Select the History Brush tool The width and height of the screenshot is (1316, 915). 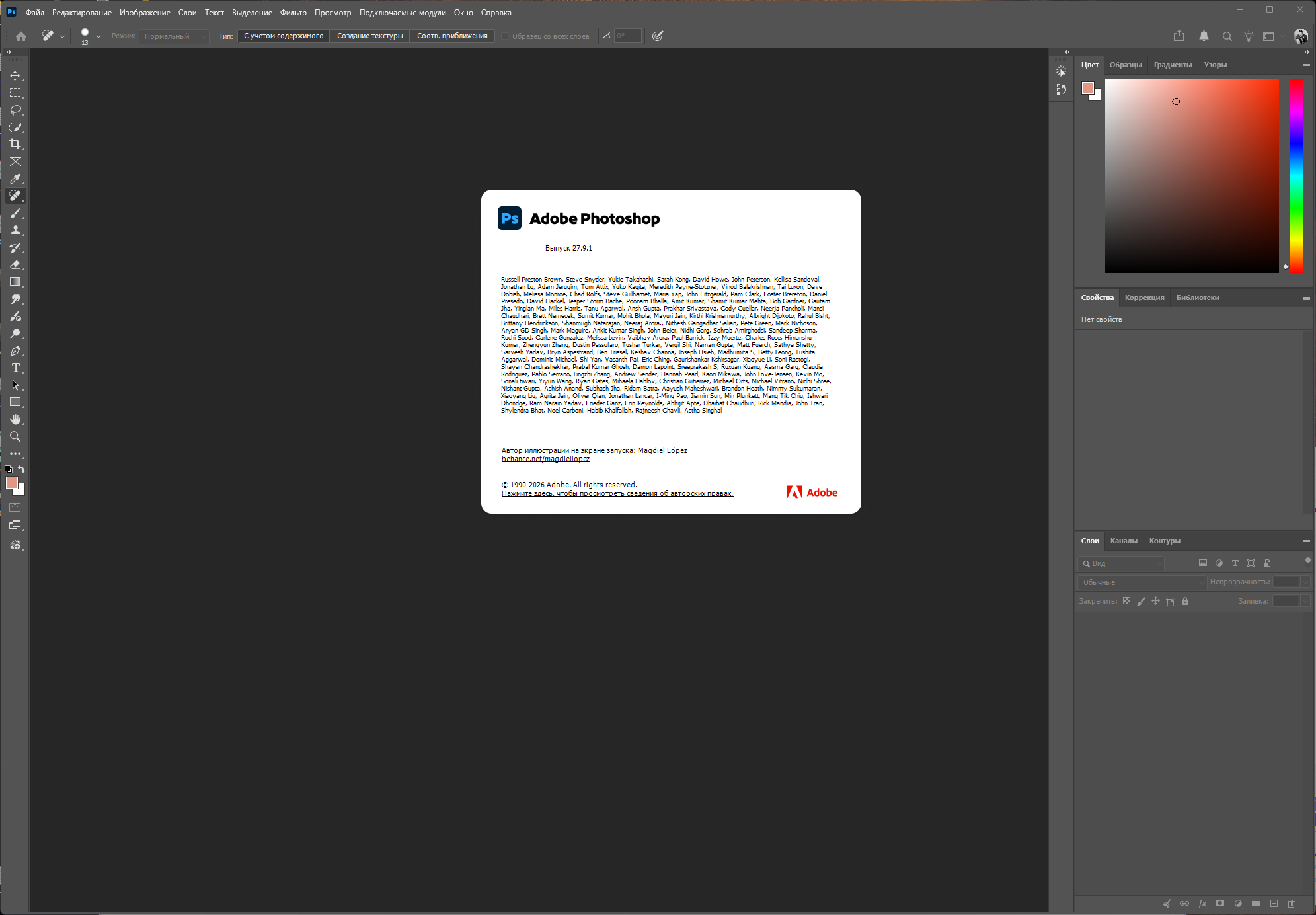[x=15, y=247]
